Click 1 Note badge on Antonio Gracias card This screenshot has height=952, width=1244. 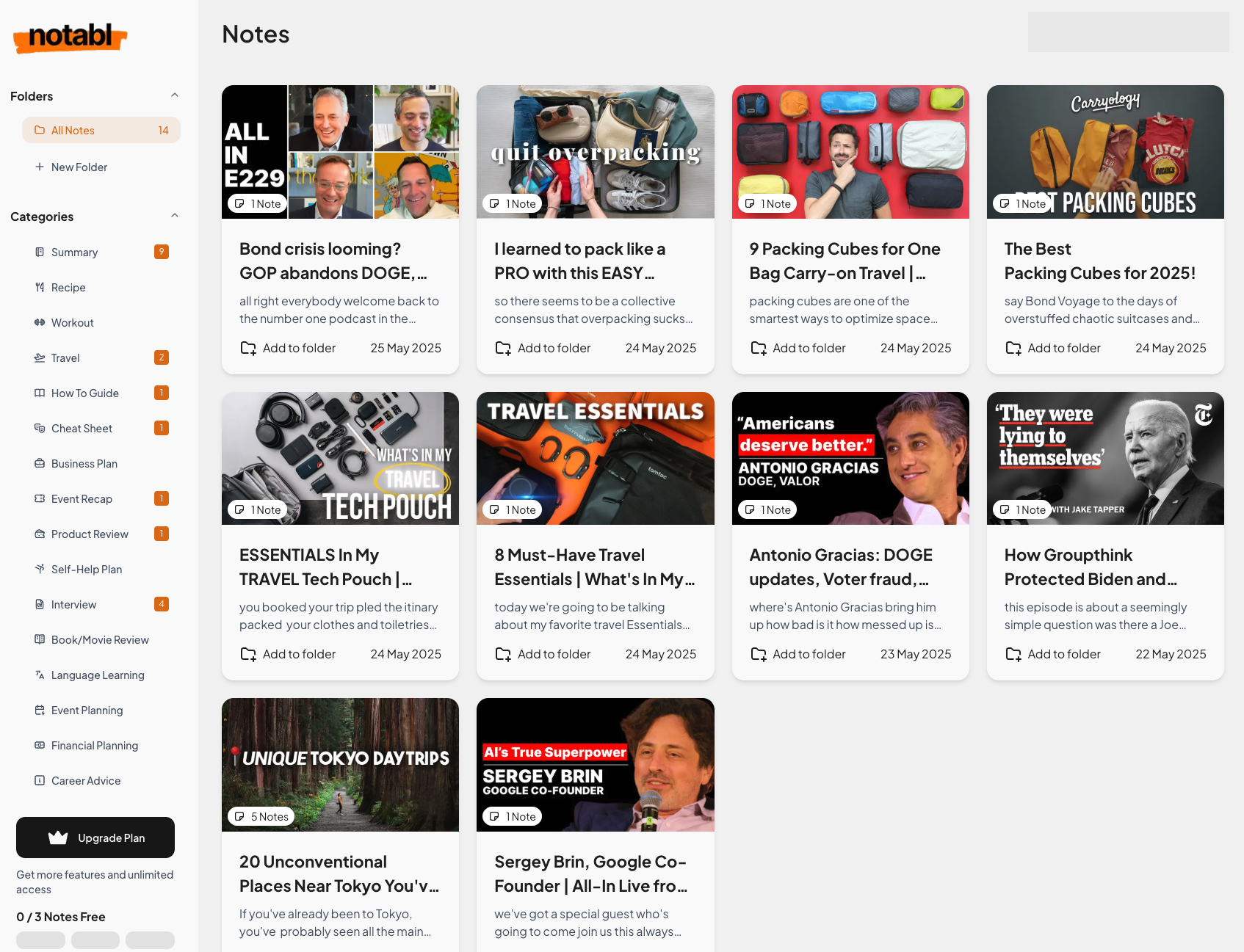767,509
